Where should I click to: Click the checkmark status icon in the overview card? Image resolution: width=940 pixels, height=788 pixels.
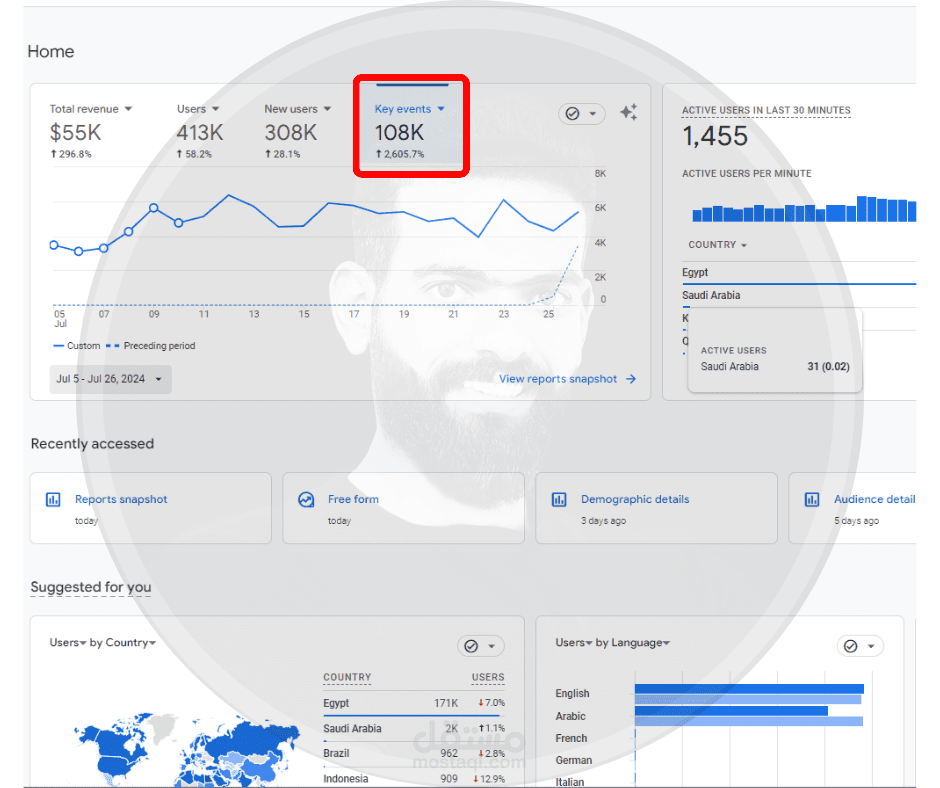(x=573, y=113)
